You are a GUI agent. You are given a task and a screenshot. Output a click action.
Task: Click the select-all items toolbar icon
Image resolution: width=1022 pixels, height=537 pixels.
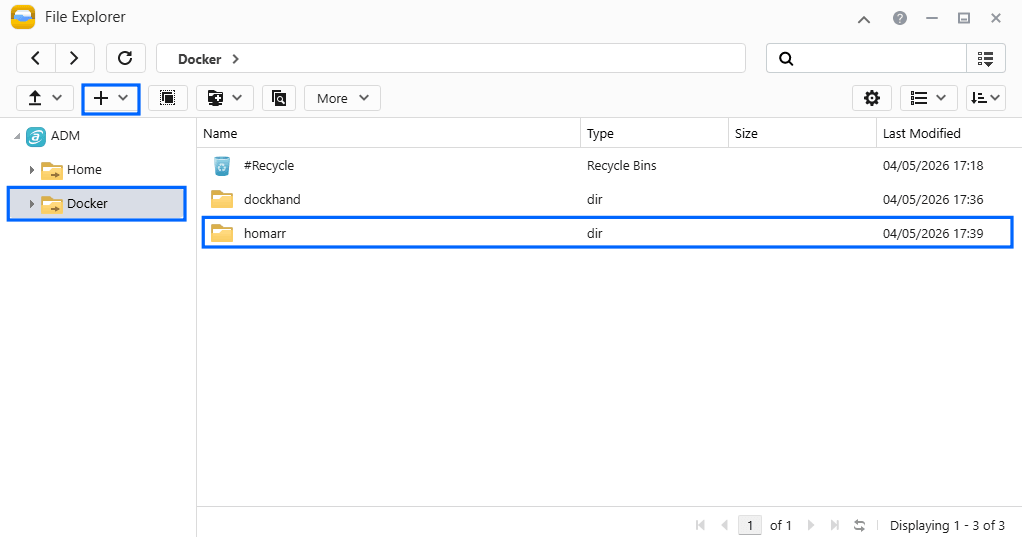click(x=167, y=98)
